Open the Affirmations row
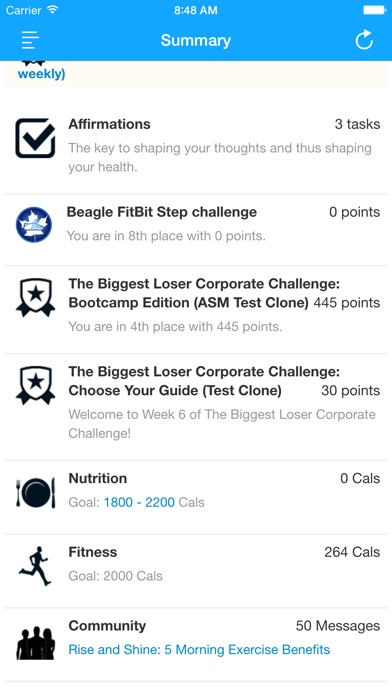The width and height of the screenshot is (392, 696). pos(196,148)
